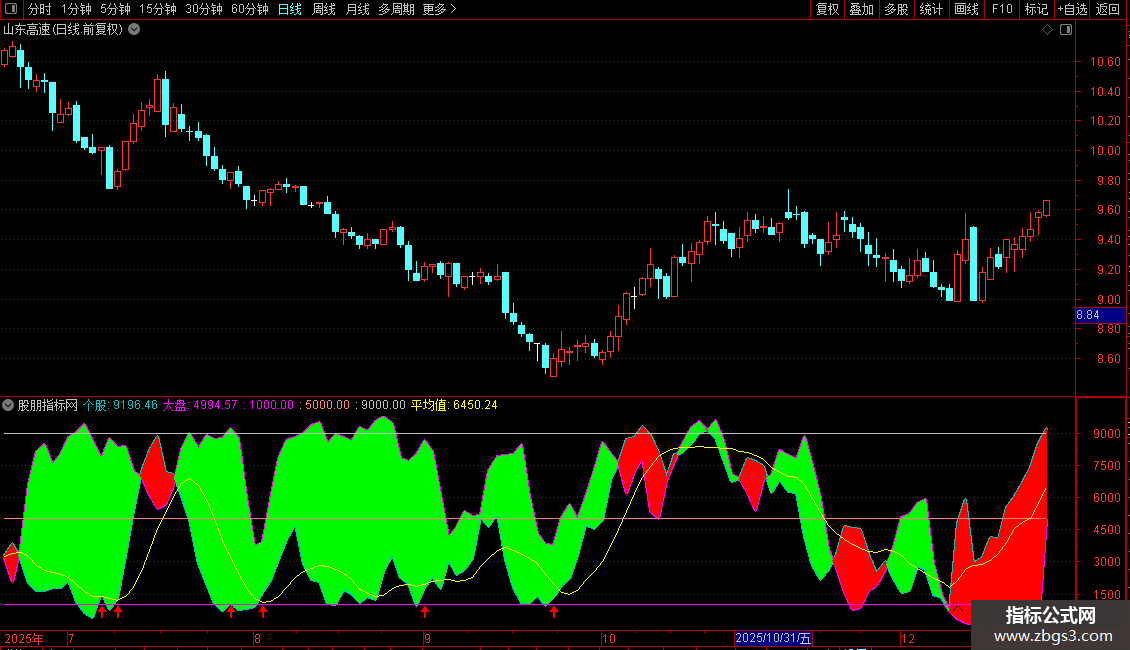Click the 标记 mark button

click(1036, 9)
